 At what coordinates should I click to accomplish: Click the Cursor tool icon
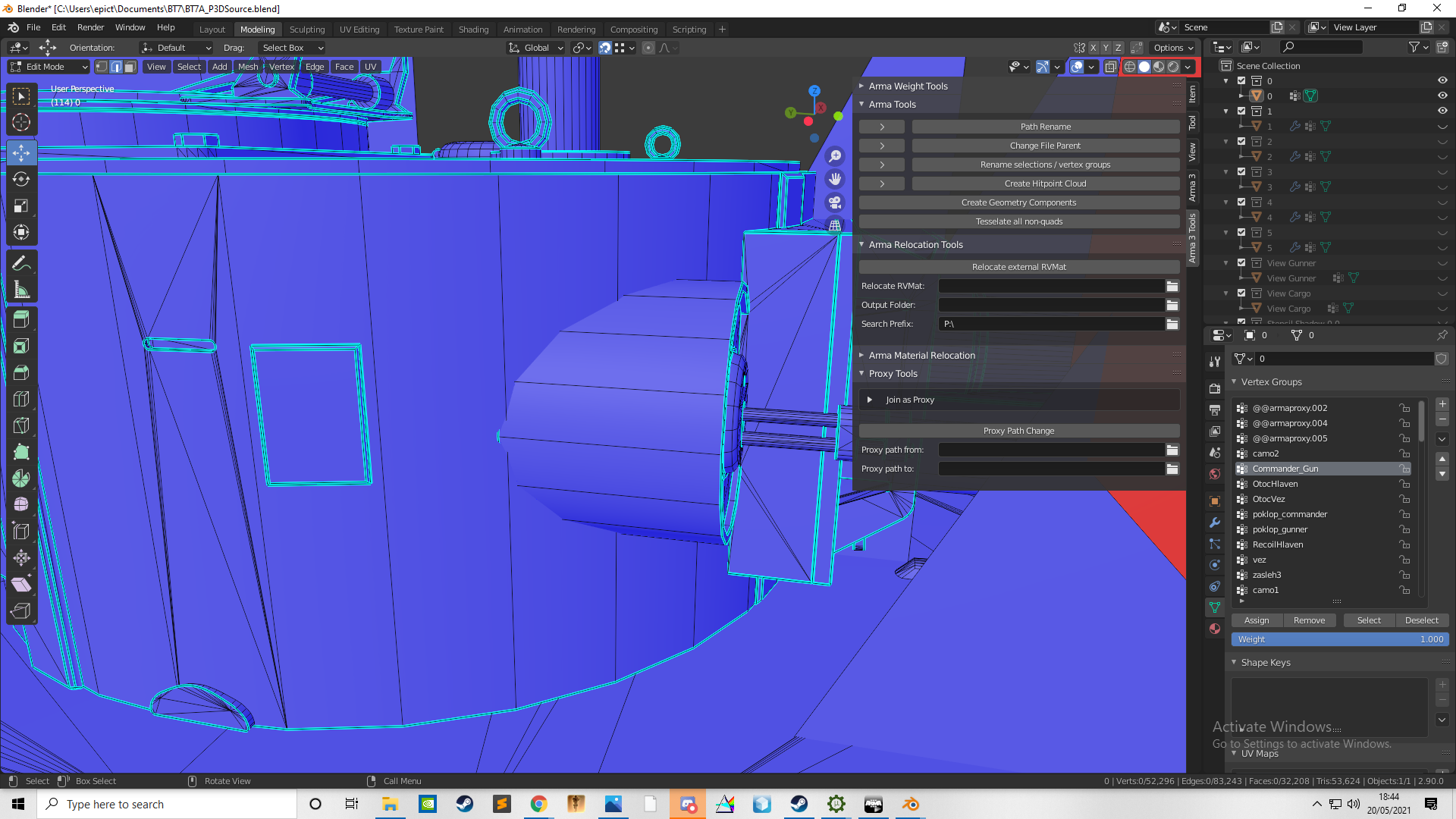click(21, 122)
